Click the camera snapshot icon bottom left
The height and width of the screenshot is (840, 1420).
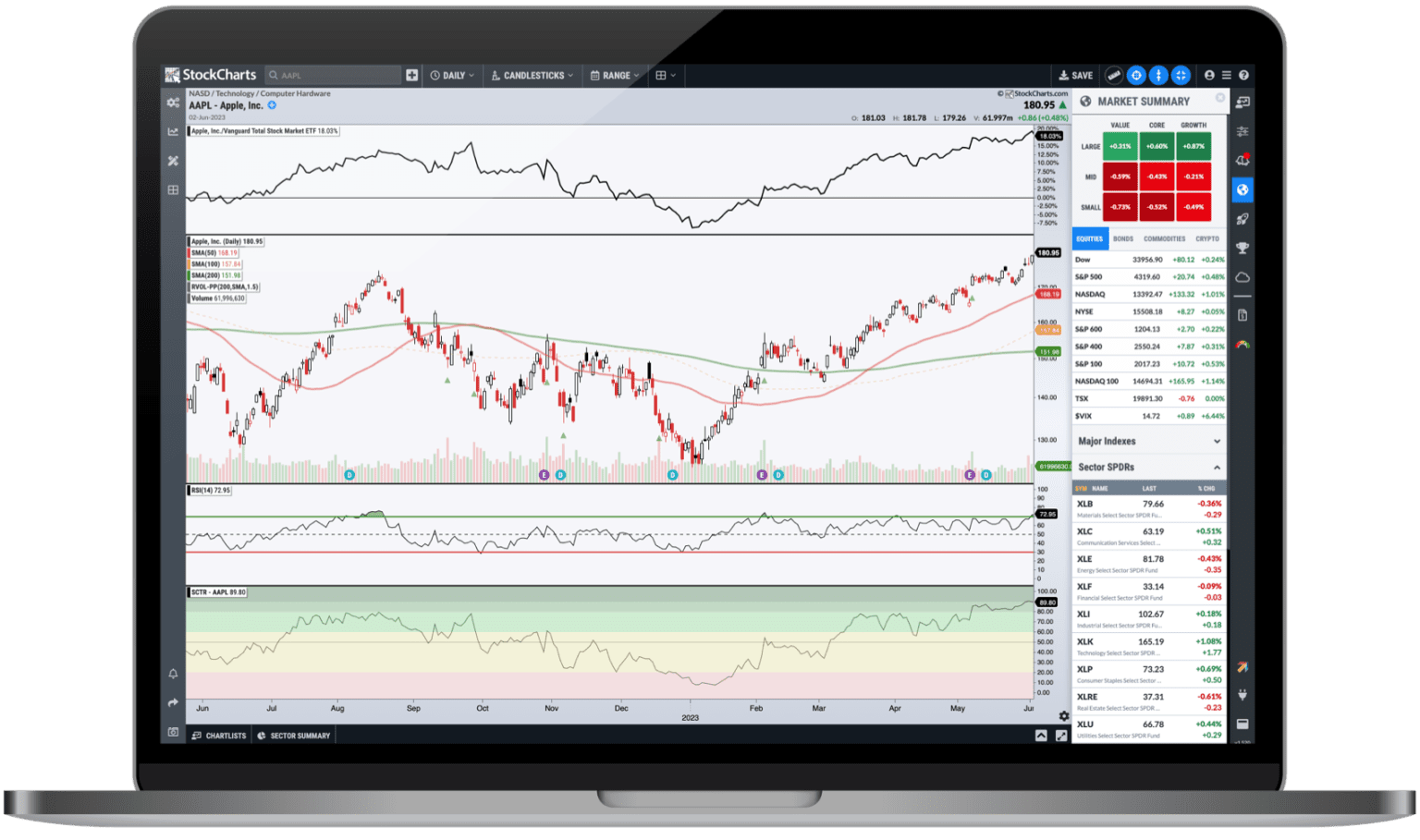click(x=173, y=732)
